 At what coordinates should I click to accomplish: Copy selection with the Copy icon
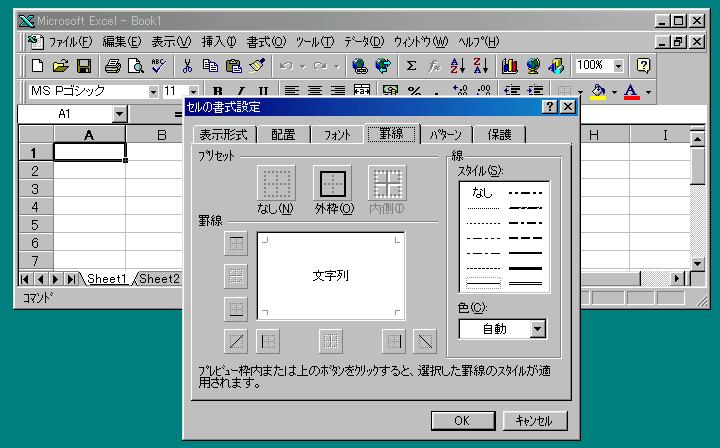pyautogui.click(x=210, y=66)
